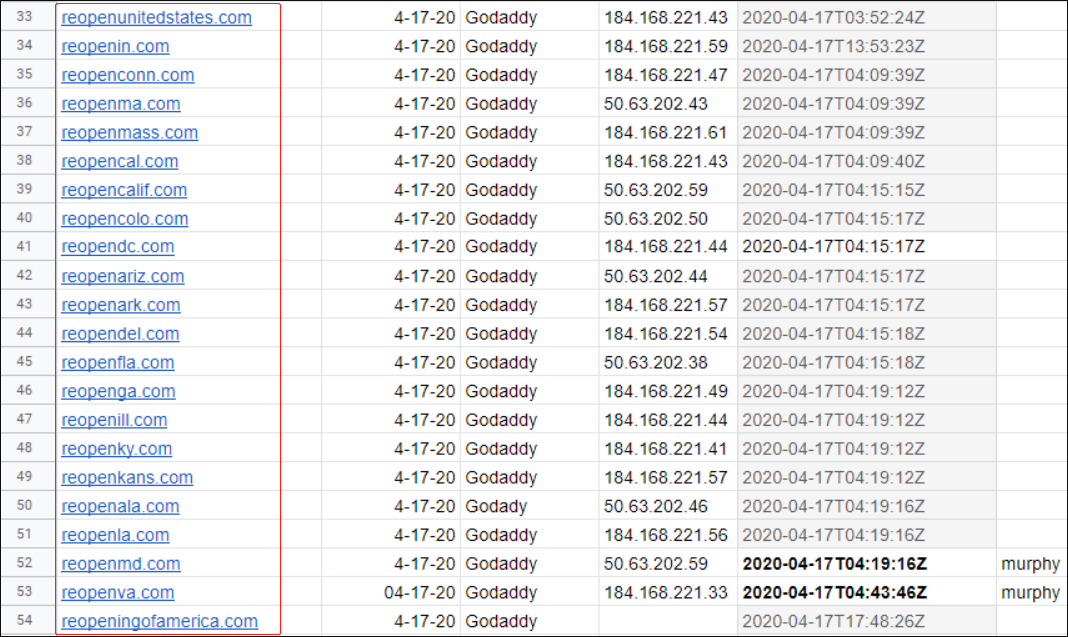The height and width of the screenshot is (637, 1068).
Task: Open the reopenconn.com link
Action: tap(127, 75)
